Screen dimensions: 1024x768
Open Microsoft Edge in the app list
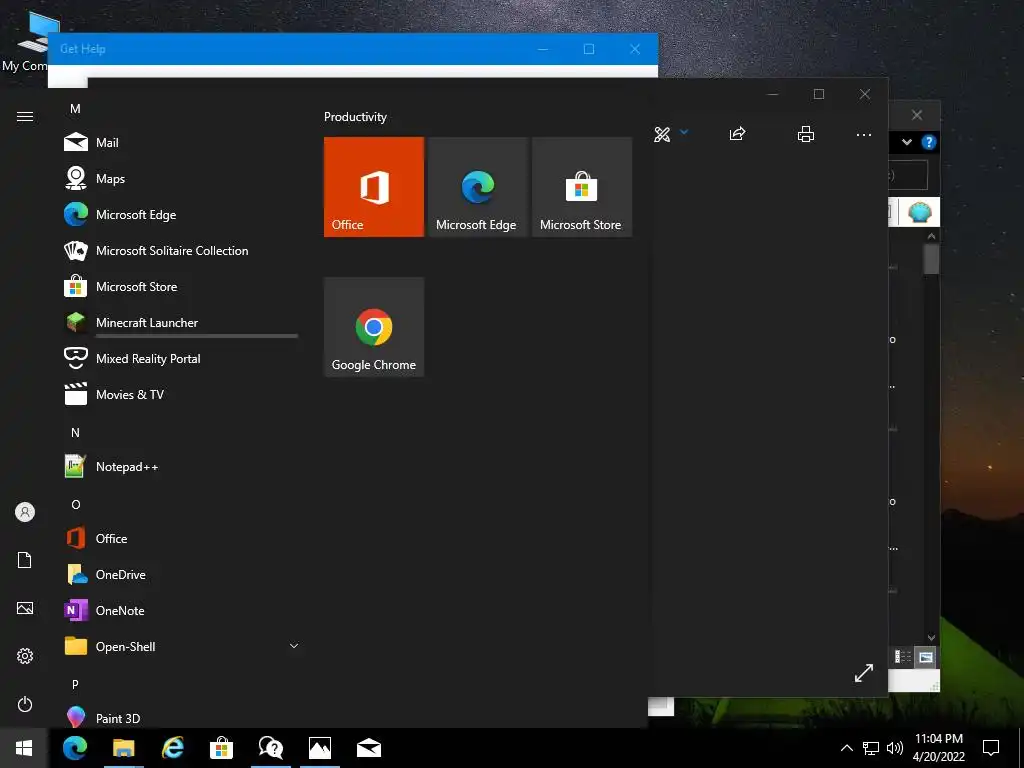(x=180, y=214)
